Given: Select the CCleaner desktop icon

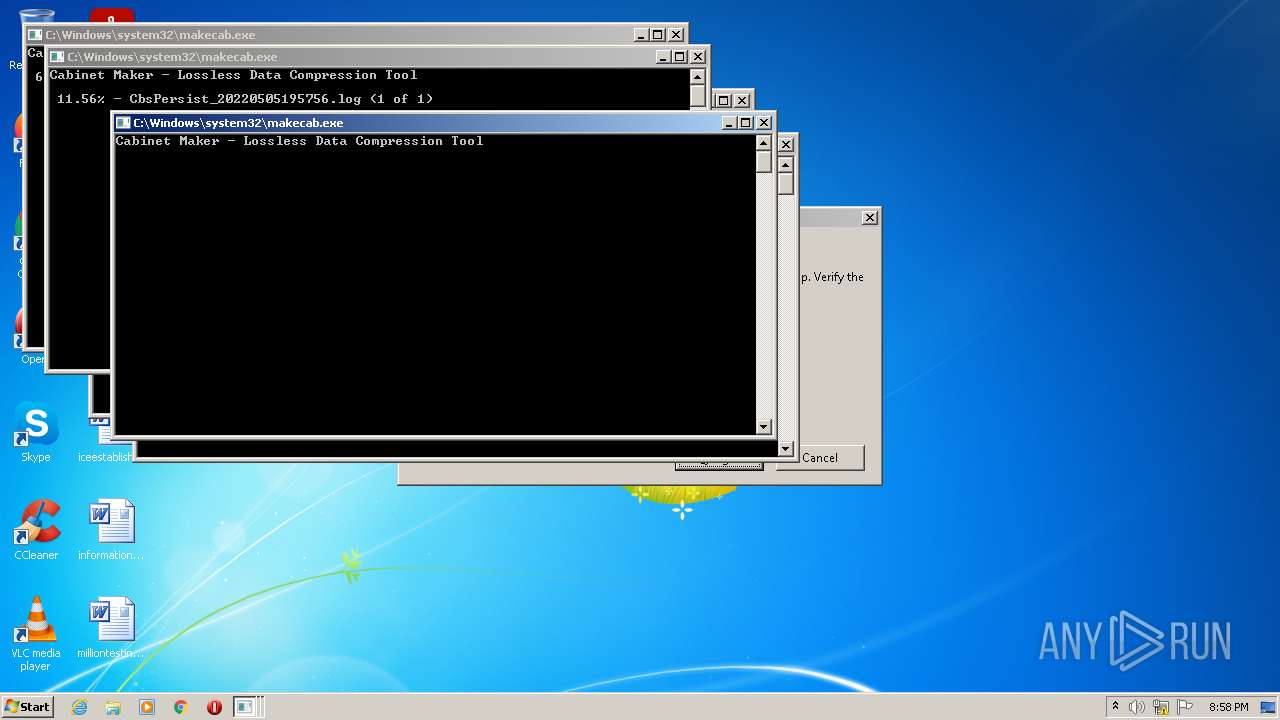Looking at the screenshot, I should [x=36, y=530].
